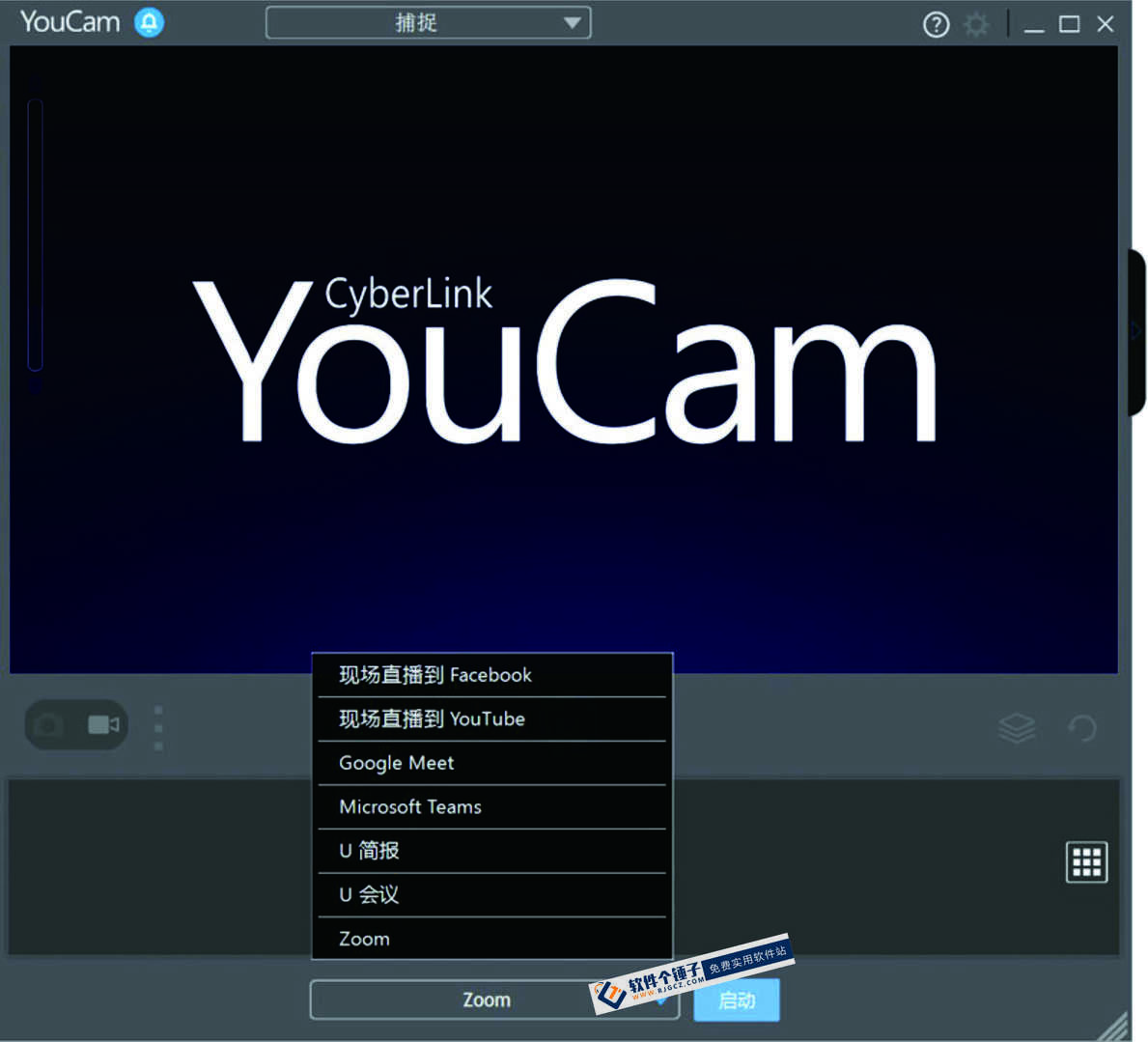Open the three-dot capture options
1148x1042 pixels.
[158, 728]
